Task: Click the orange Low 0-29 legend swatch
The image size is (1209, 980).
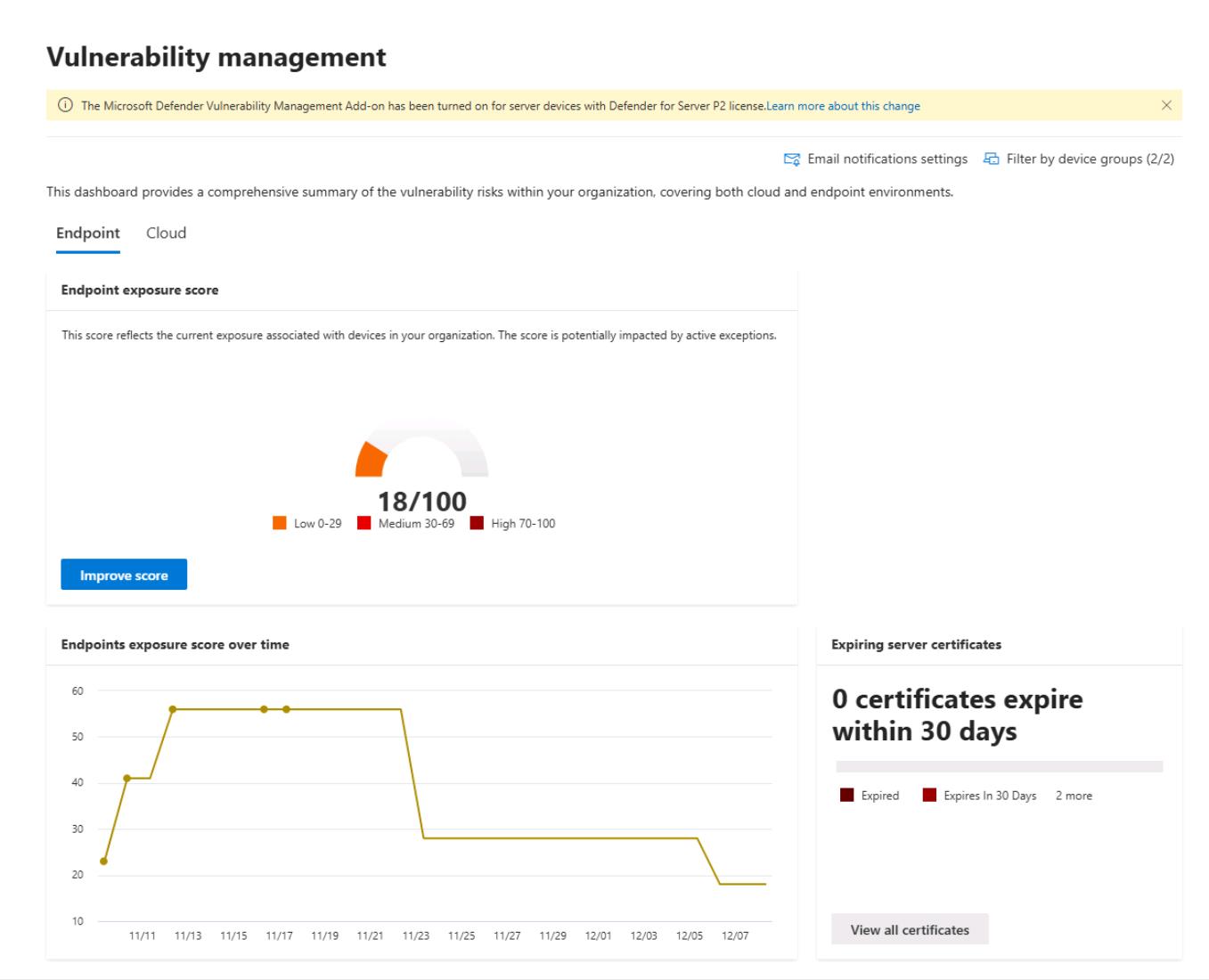Action: 280,524
